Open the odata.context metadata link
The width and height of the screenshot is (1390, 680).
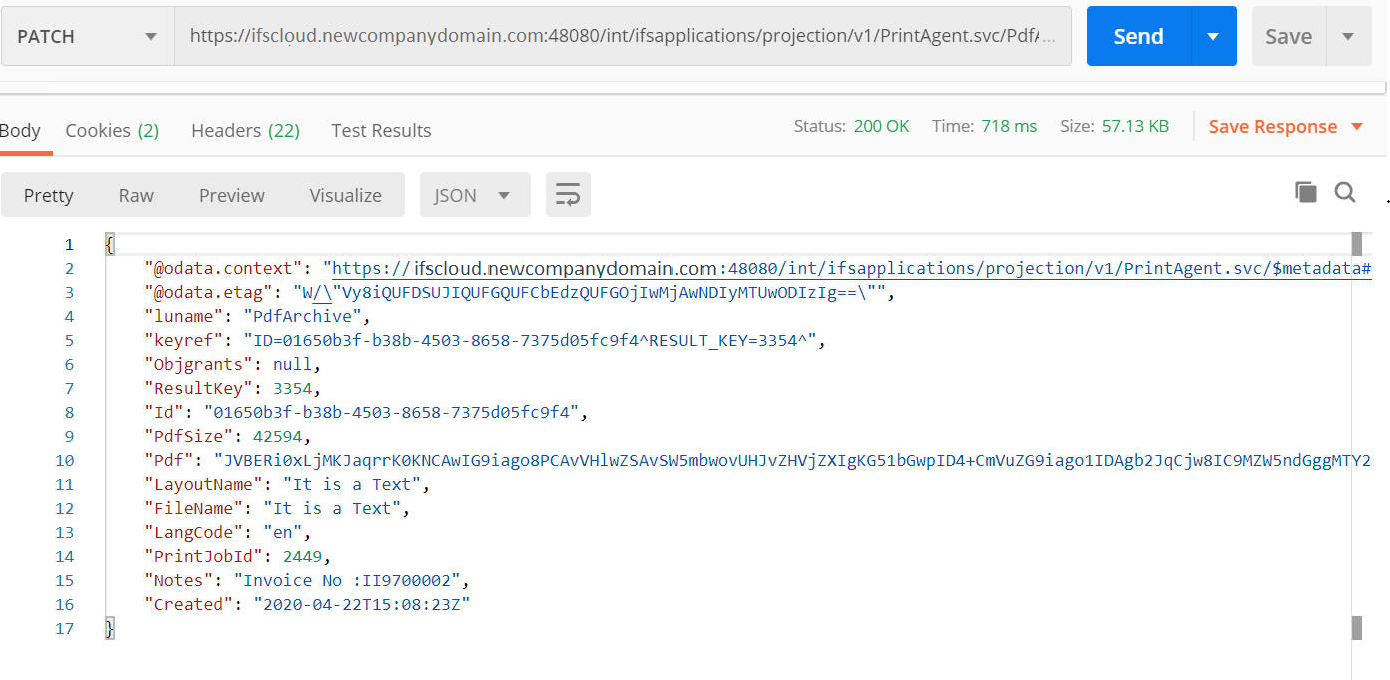(x=850, y=268)
